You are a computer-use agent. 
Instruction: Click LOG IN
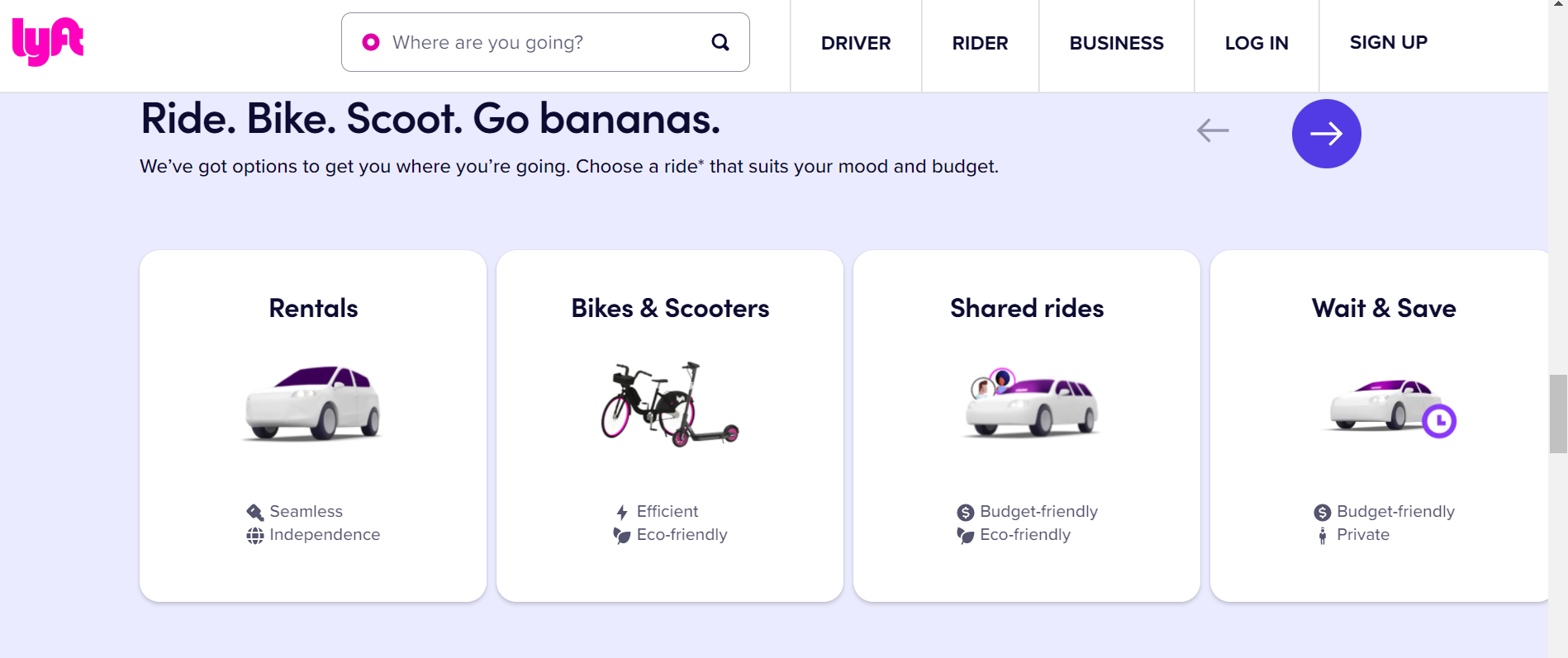[1256, 43]
